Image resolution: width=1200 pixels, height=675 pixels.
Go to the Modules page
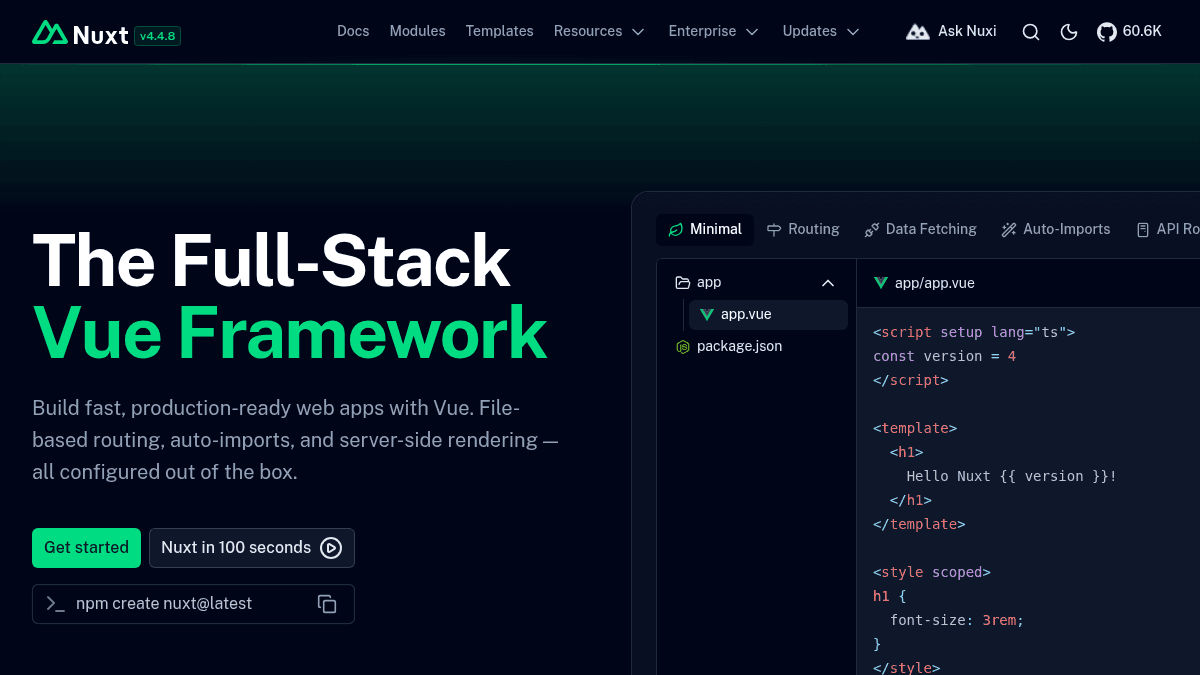point(417,31)
